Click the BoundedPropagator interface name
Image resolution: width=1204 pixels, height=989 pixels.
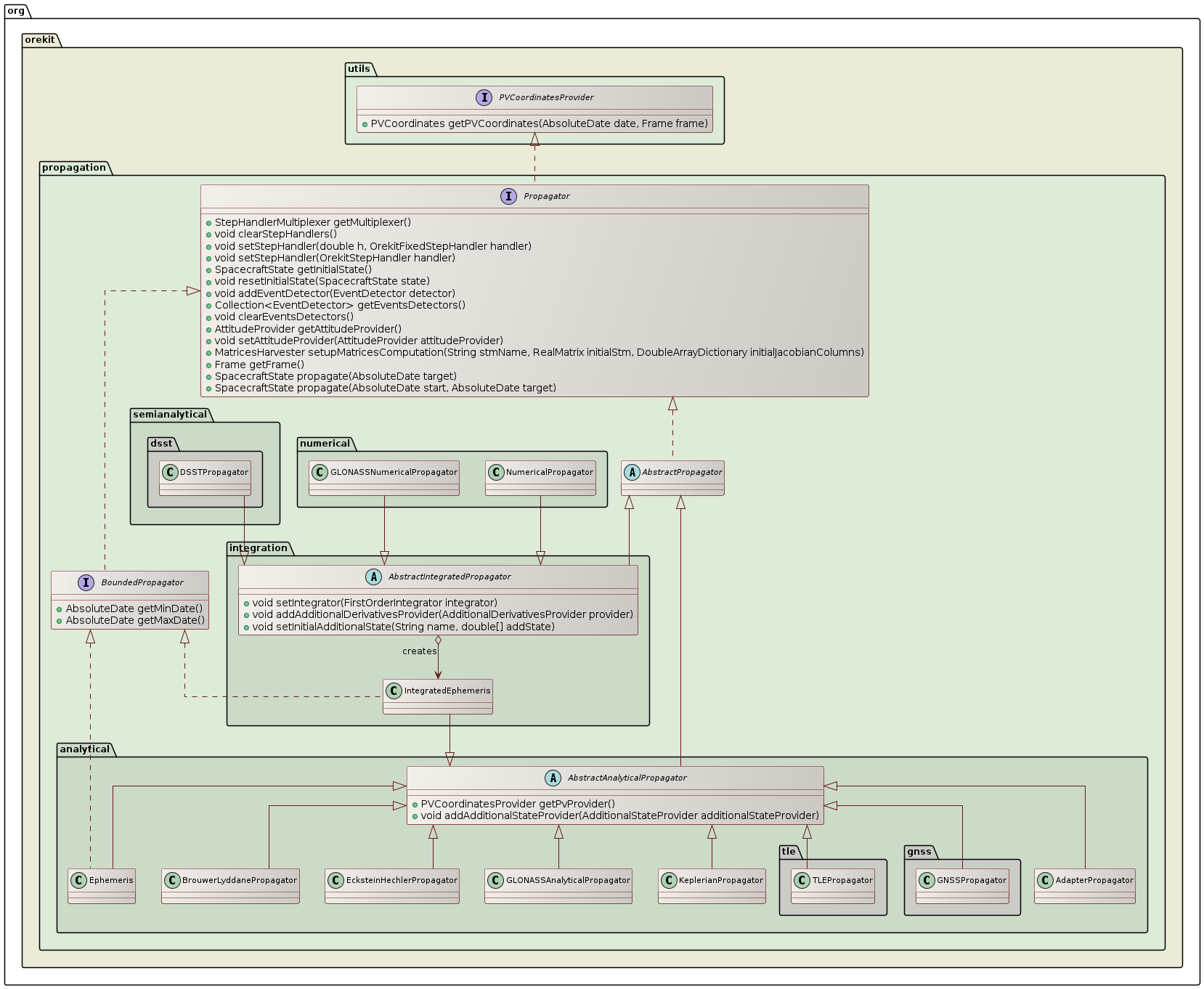point(142,581)
